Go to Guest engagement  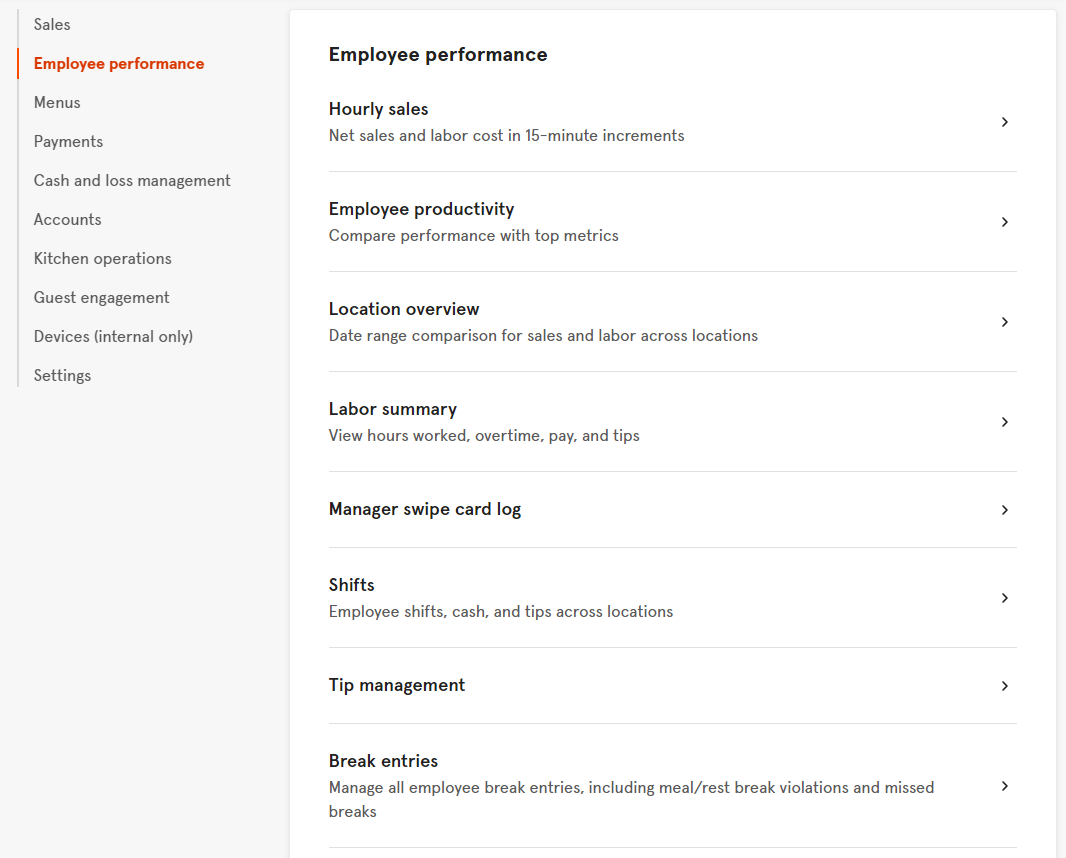click(x=102, y=297)
